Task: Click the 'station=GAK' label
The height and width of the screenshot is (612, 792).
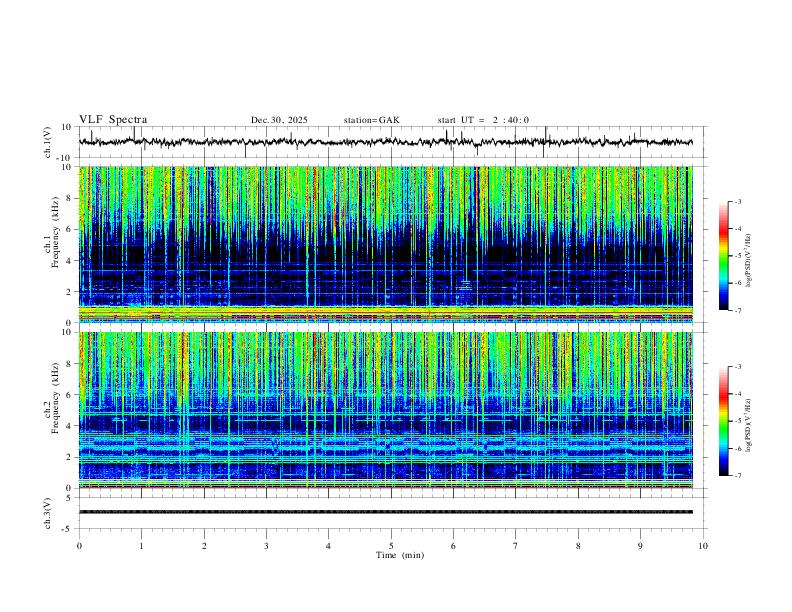Action: tap(371, 120)
